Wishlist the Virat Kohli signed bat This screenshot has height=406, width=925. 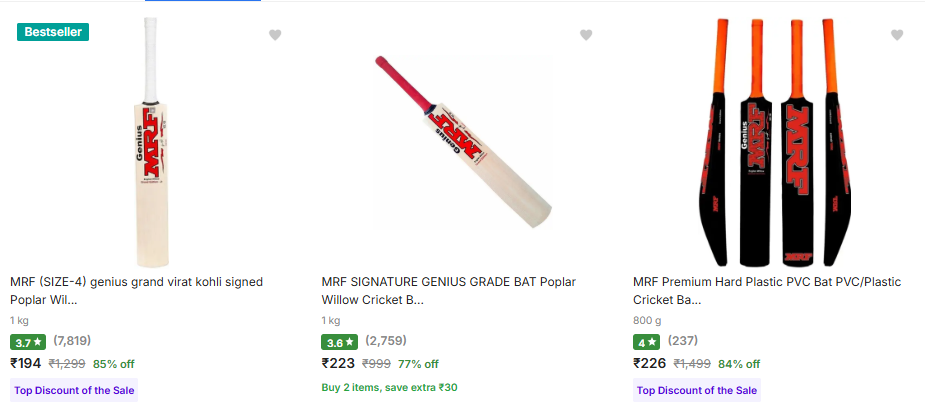pos(275,35)
